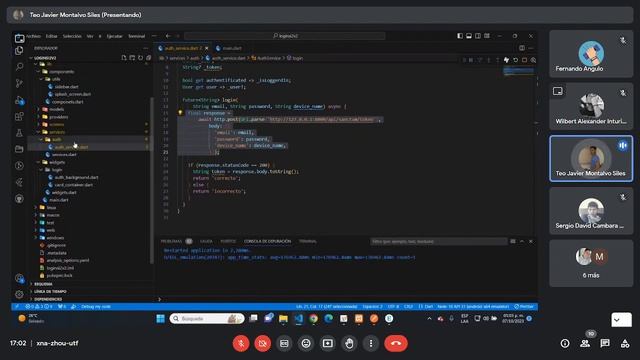
Task: Open the Archivo menu
Action: point(34,36)
